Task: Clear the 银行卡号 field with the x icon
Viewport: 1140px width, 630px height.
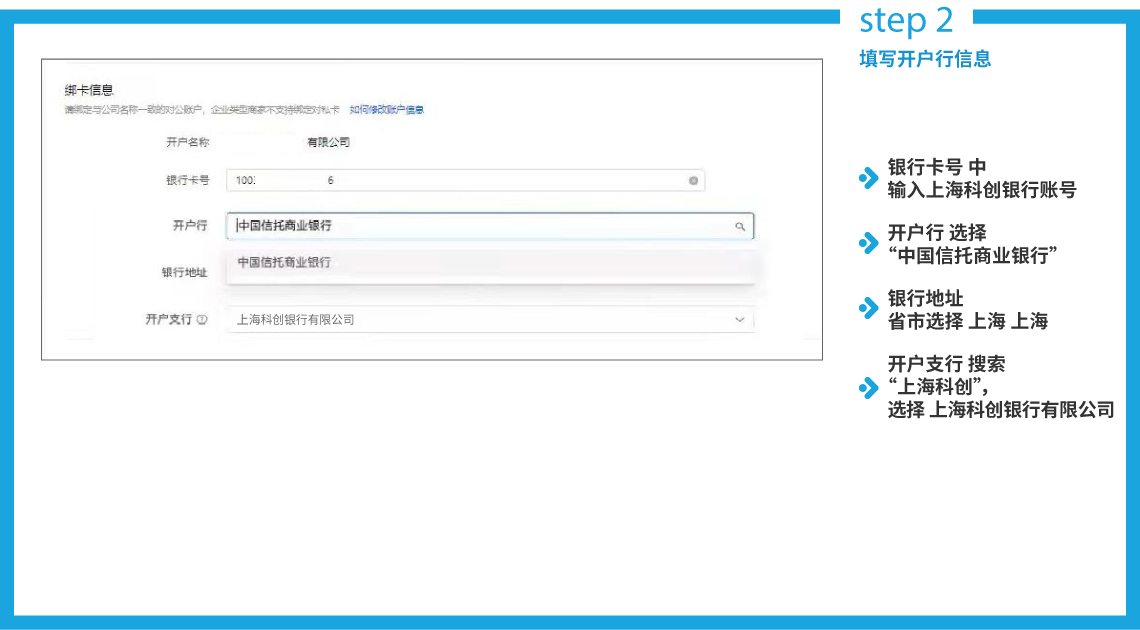Action: click(693, 181)
